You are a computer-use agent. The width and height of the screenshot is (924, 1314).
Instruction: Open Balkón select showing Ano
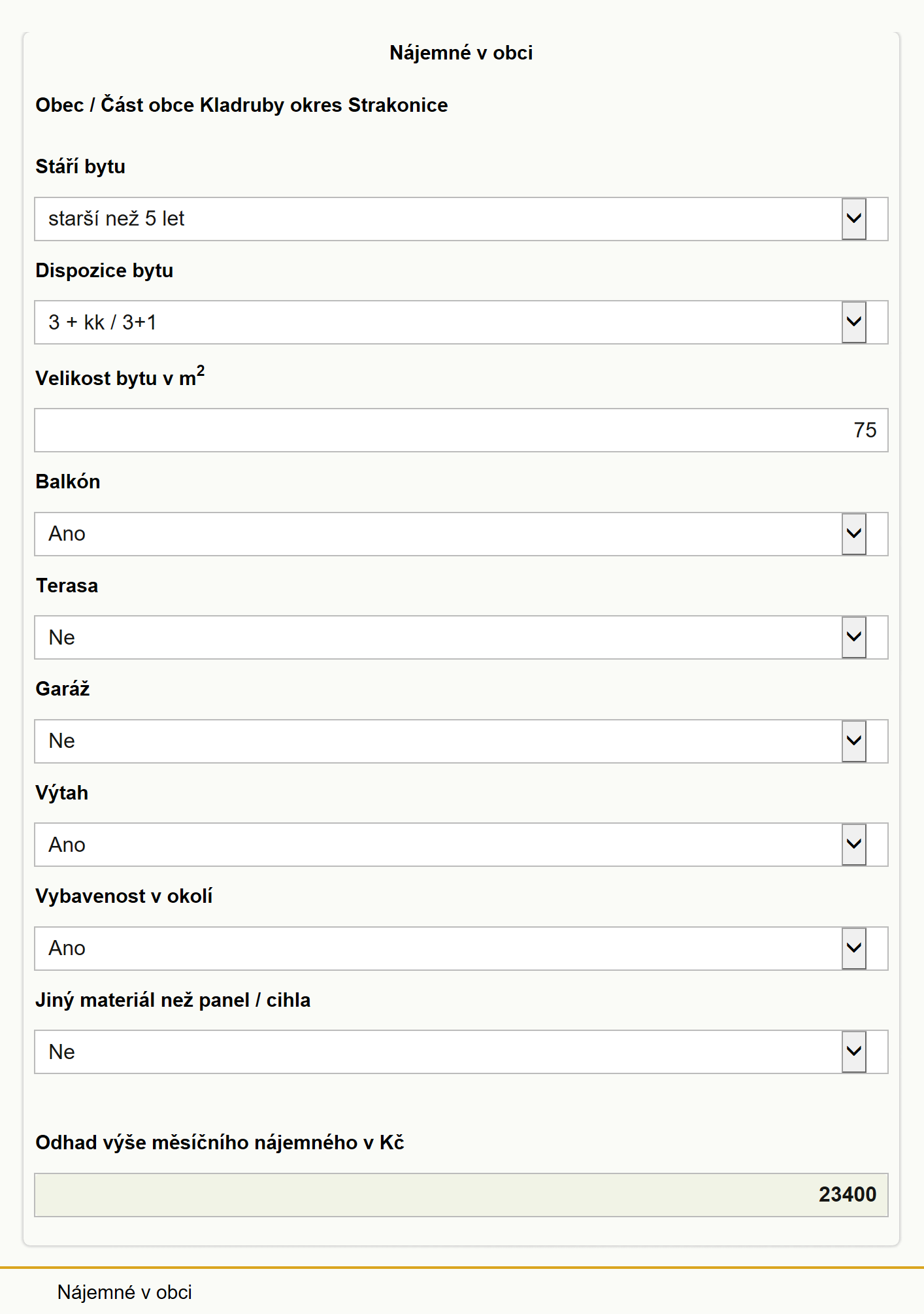(x=461, y=533)
